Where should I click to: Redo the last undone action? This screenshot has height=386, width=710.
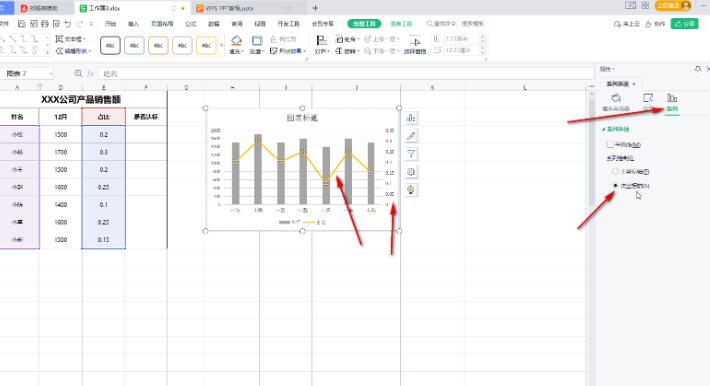80,24
